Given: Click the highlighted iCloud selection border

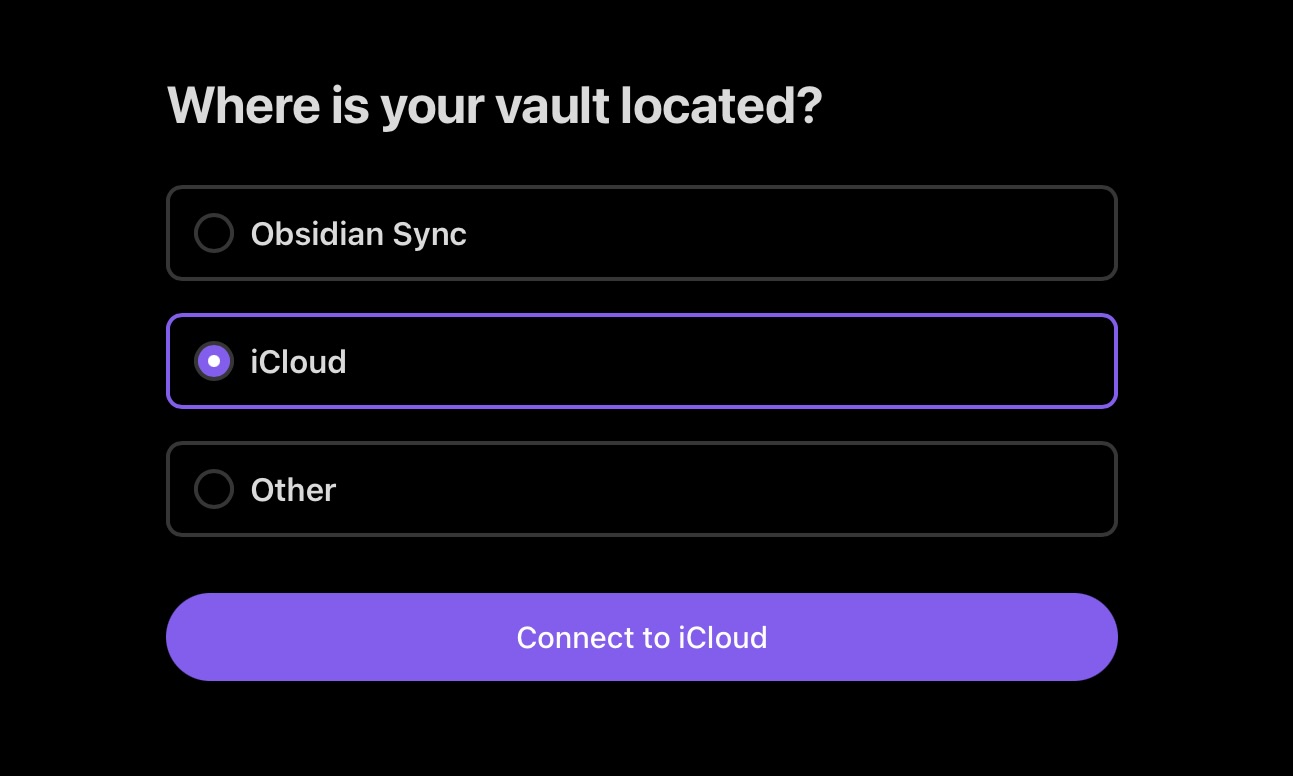Looking at the screenshot, I should pyautogui.click(x=642, y=315).
